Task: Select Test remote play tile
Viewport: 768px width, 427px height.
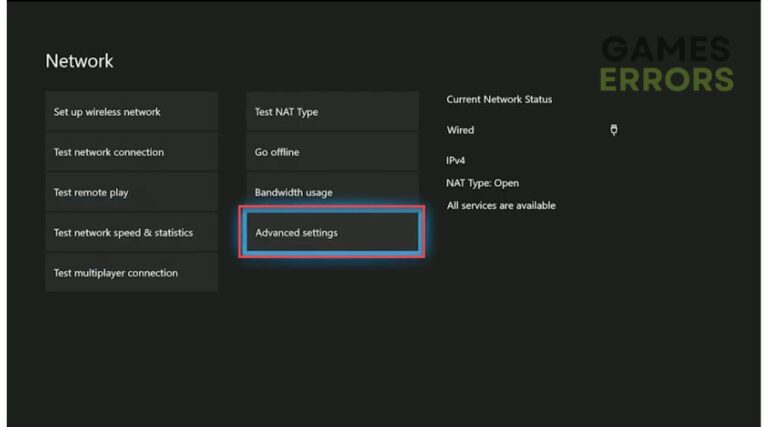Action: click(131, 192)
